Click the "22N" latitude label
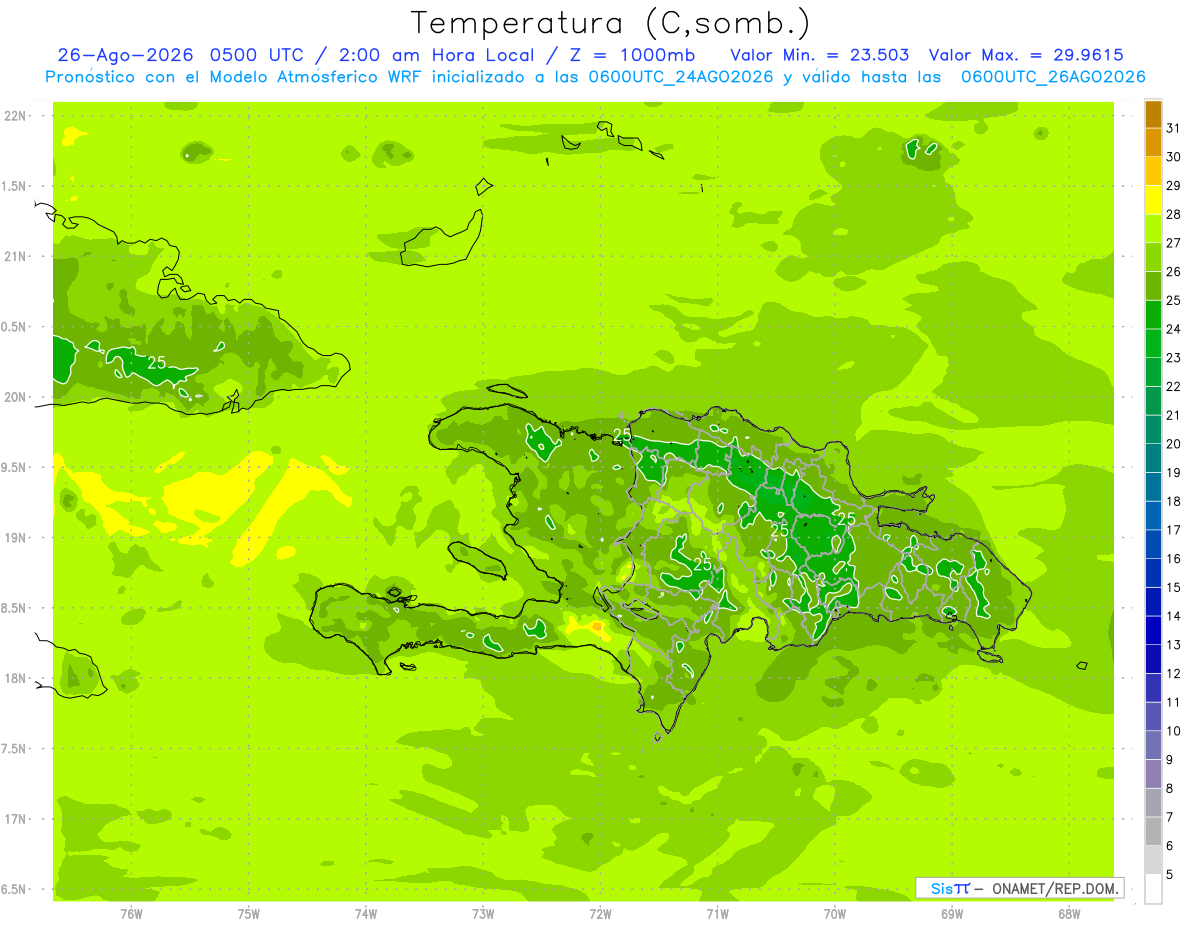The height and width of the screenshot is (927, 1200). [15, 116]
